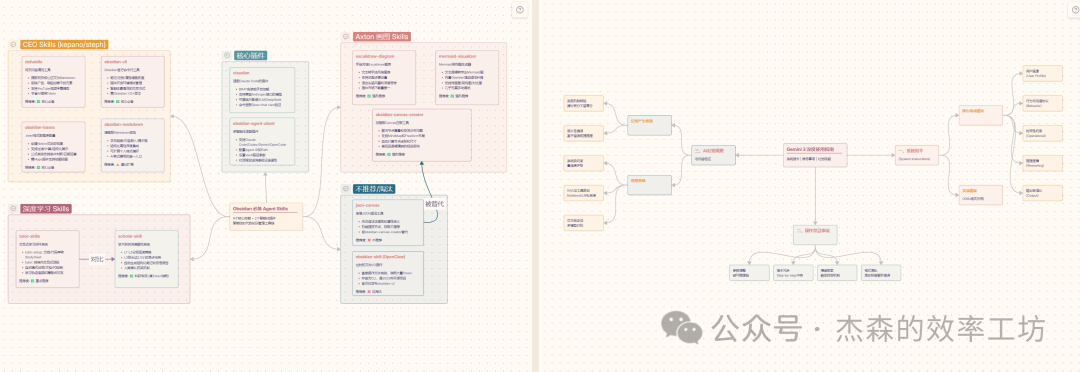Select the Axton 画图 Skills group label
Image resolution: width=1080 pixels, height=372 pixels.
[382, 36]
